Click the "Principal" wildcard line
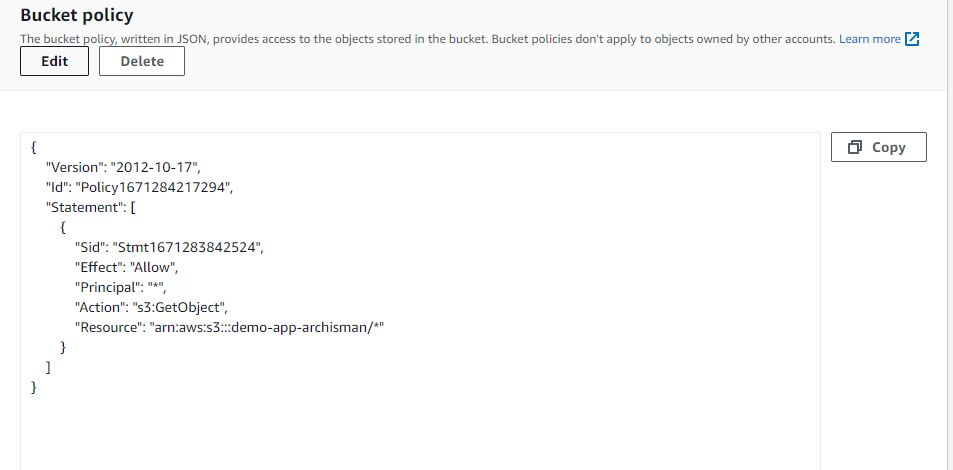Screen dimensions: 953x470 [x=120, y=288]
